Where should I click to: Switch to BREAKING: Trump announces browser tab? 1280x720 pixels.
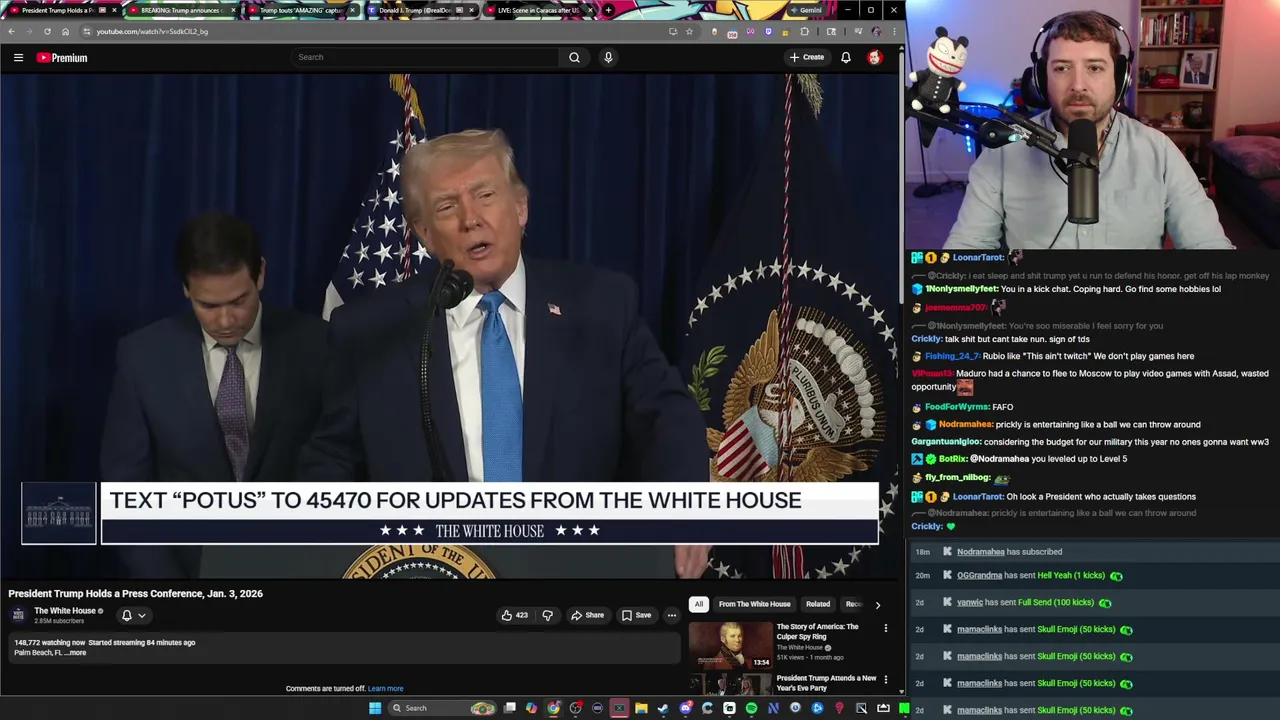point(181,10)
